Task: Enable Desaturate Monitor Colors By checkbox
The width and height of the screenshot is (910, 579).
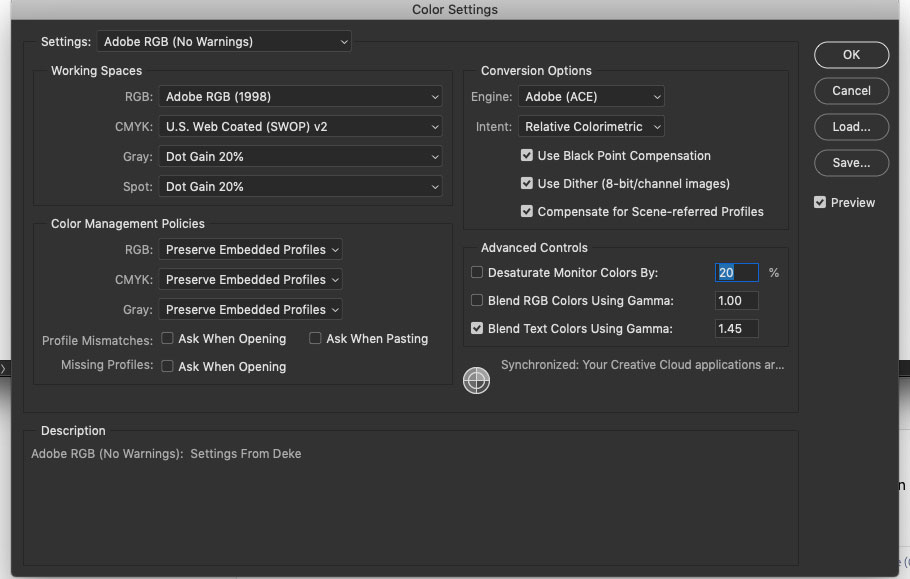Action: 477,272
